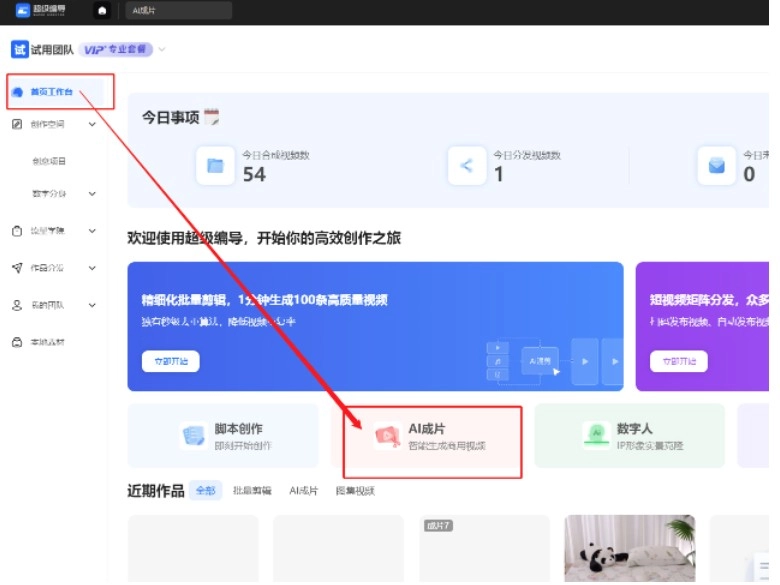Open the 试用团队 dropdown arrow beside the VIP badge

point(162,50)
